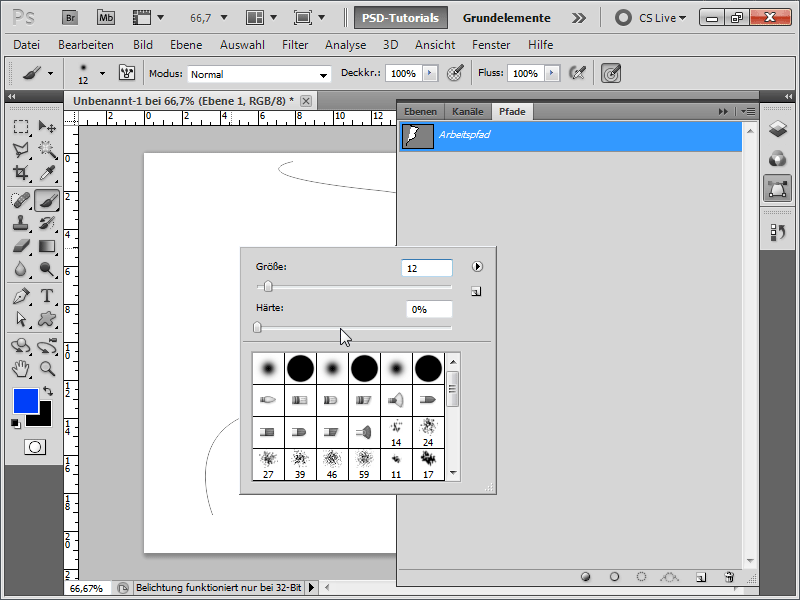This screenshot has width=800, height=600.
Task: Open the blue foreground color swatch
Action: pyautogui.click(x=26, y=401)
